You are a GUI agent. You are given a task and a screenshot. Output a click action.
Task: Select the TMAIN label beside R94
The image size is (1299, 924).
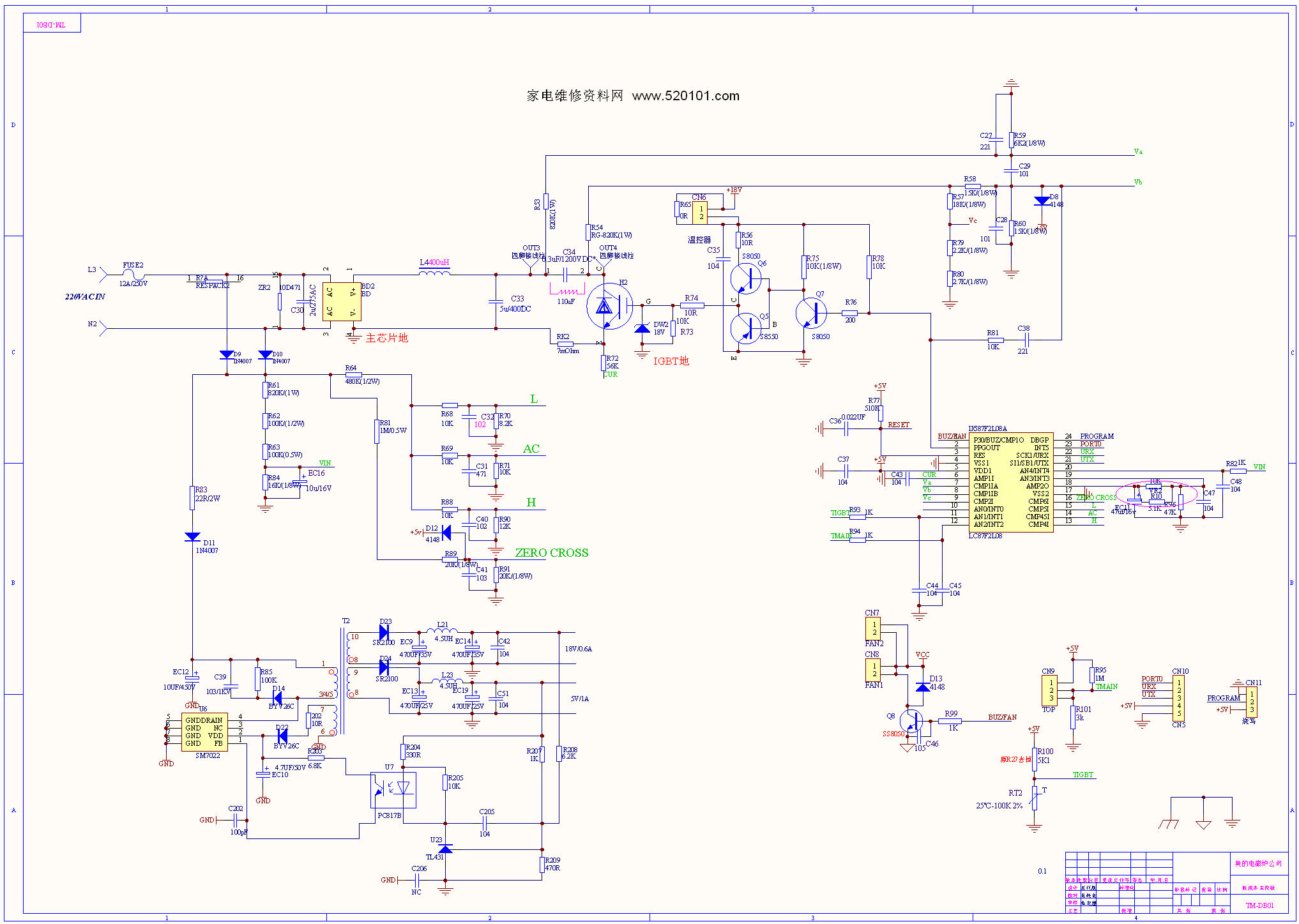(841, 536)
